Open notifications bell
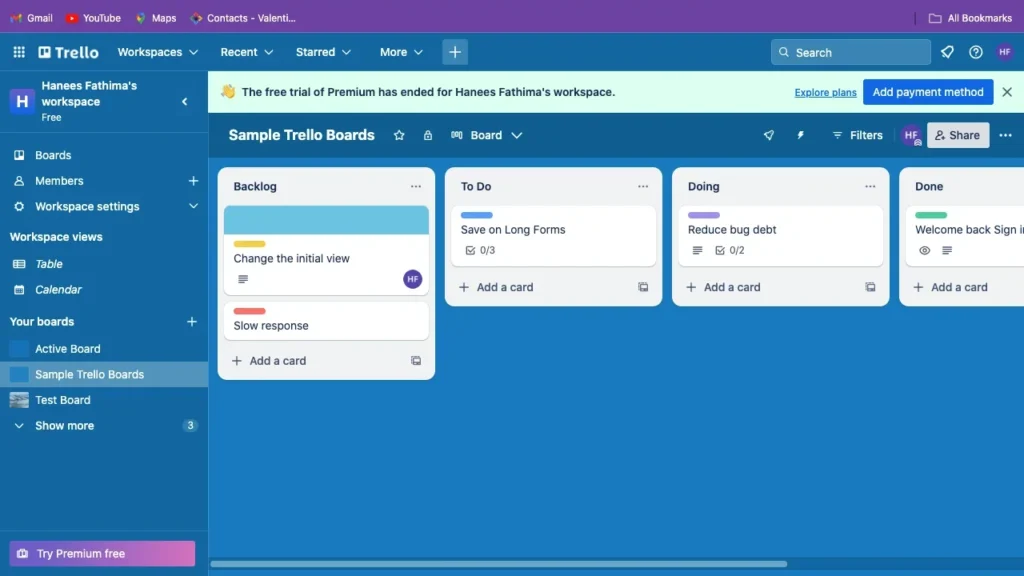The width and height of the screenshot is (1024, 576). pyautogui.click(x=946, y=51)
